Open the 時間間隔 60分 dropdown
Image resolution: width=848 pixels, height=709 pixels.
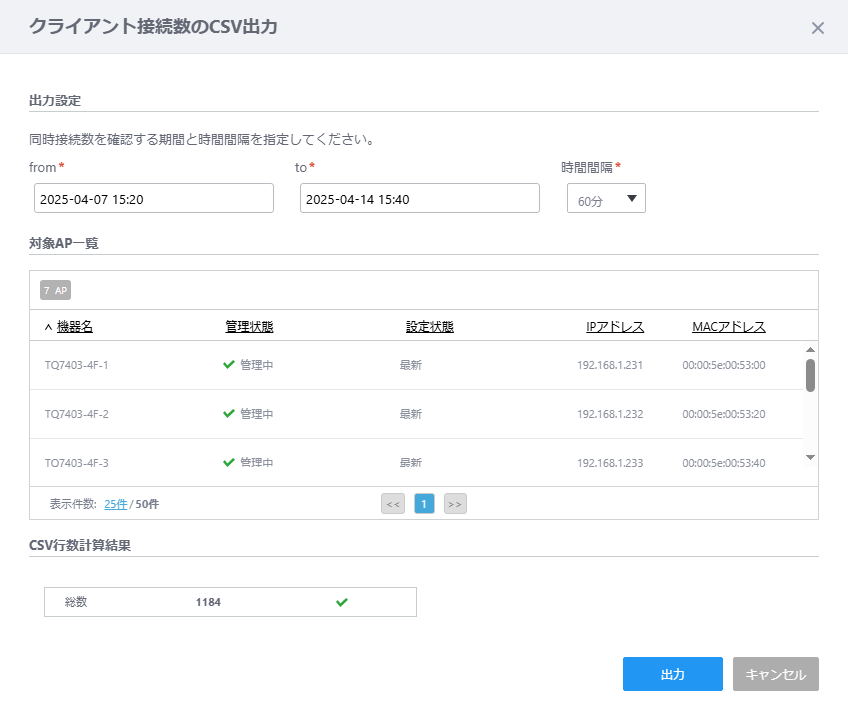(606, 198)
